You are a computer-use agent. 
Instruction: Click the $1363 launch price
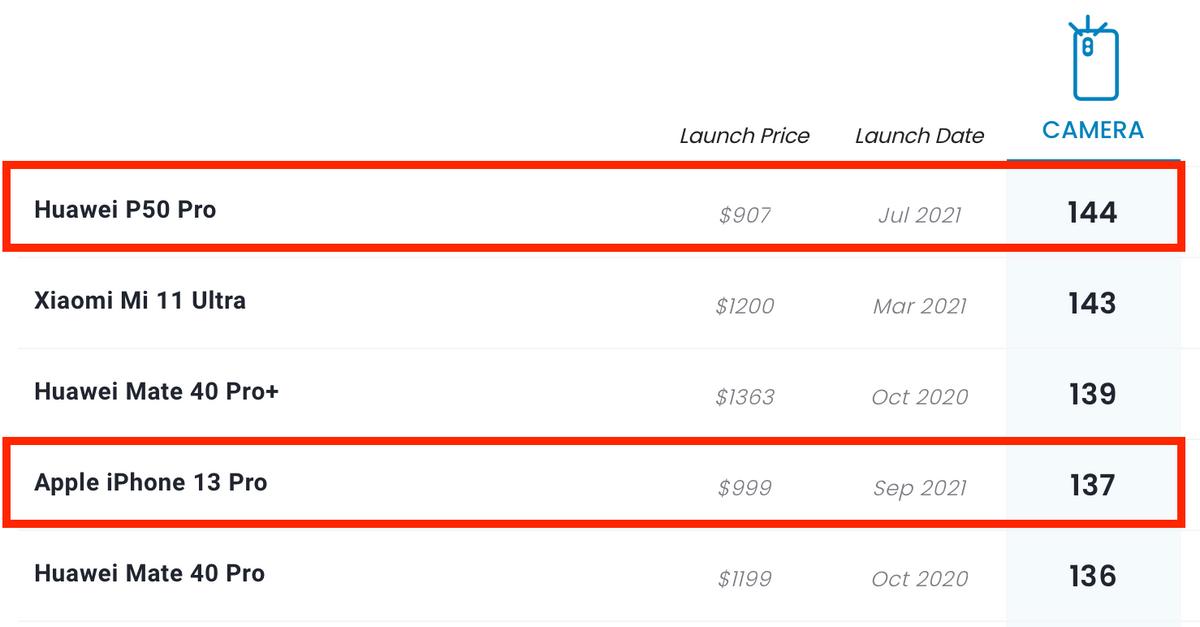[745, 397]
